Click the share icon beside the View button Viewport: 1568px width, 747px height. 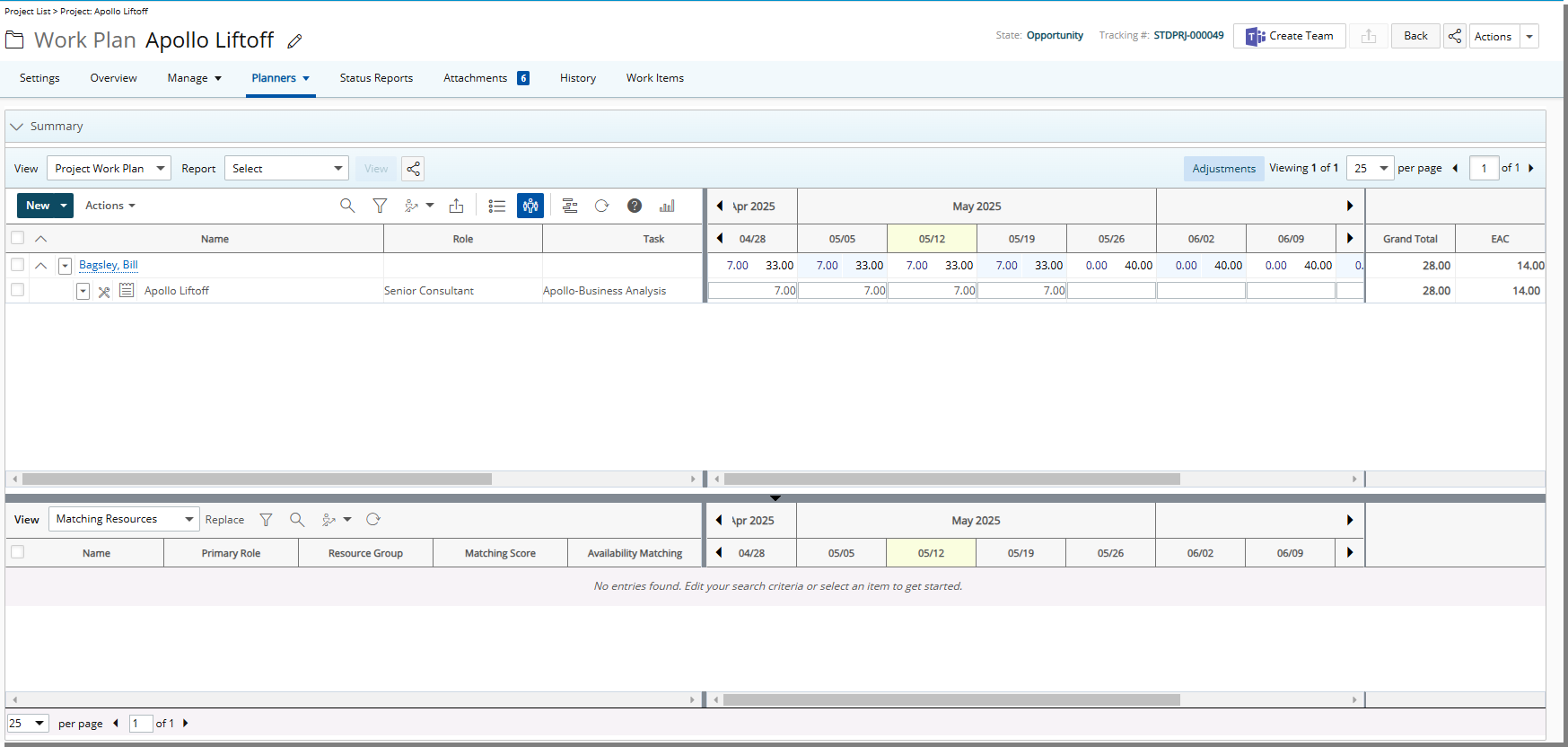[413, 169]
